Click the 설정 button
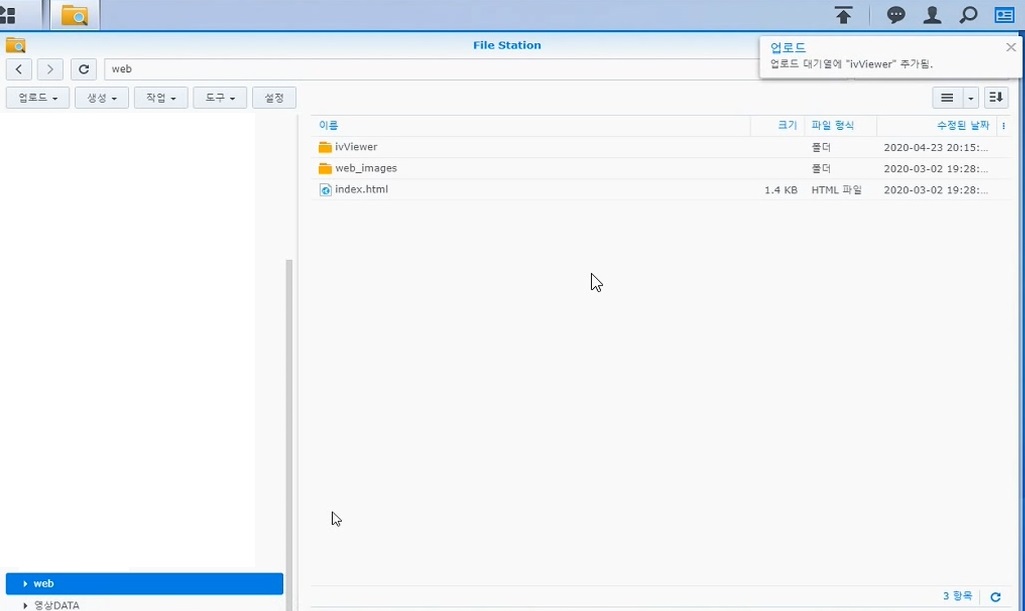This screenshot has height=611, width=1025. pos(274,98)
